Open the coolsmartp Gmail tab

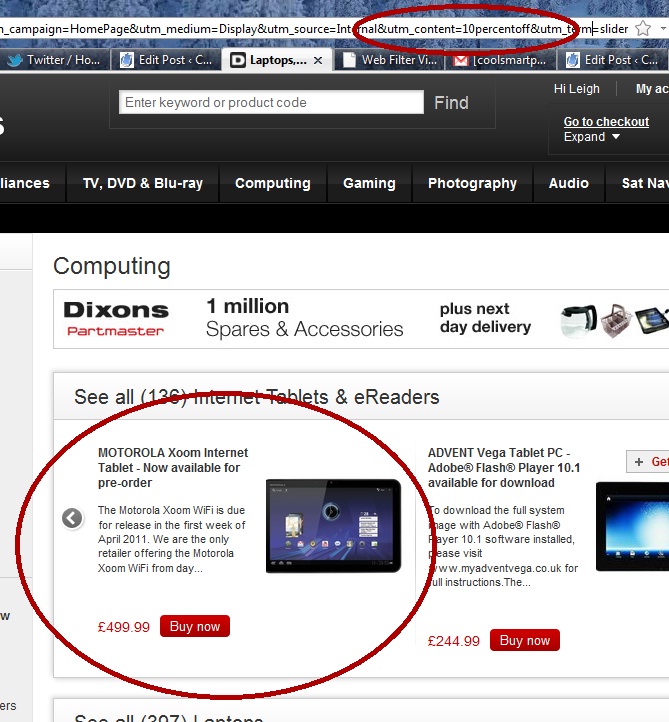[501, 60]
